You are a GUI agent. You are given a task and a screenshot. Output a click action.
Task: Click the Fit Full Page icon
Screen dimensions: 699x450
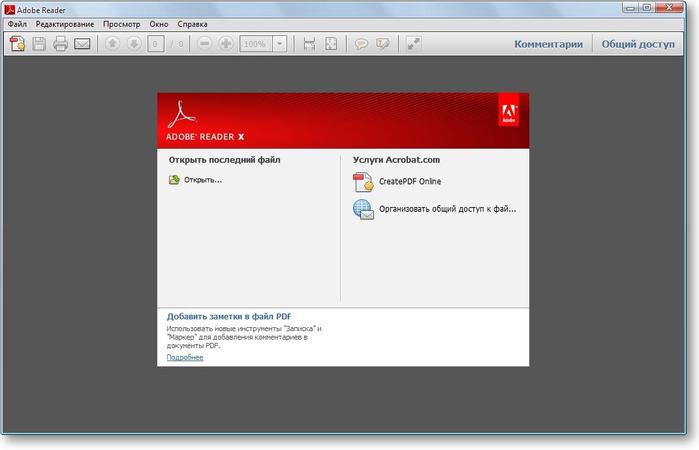coord(331,44)
